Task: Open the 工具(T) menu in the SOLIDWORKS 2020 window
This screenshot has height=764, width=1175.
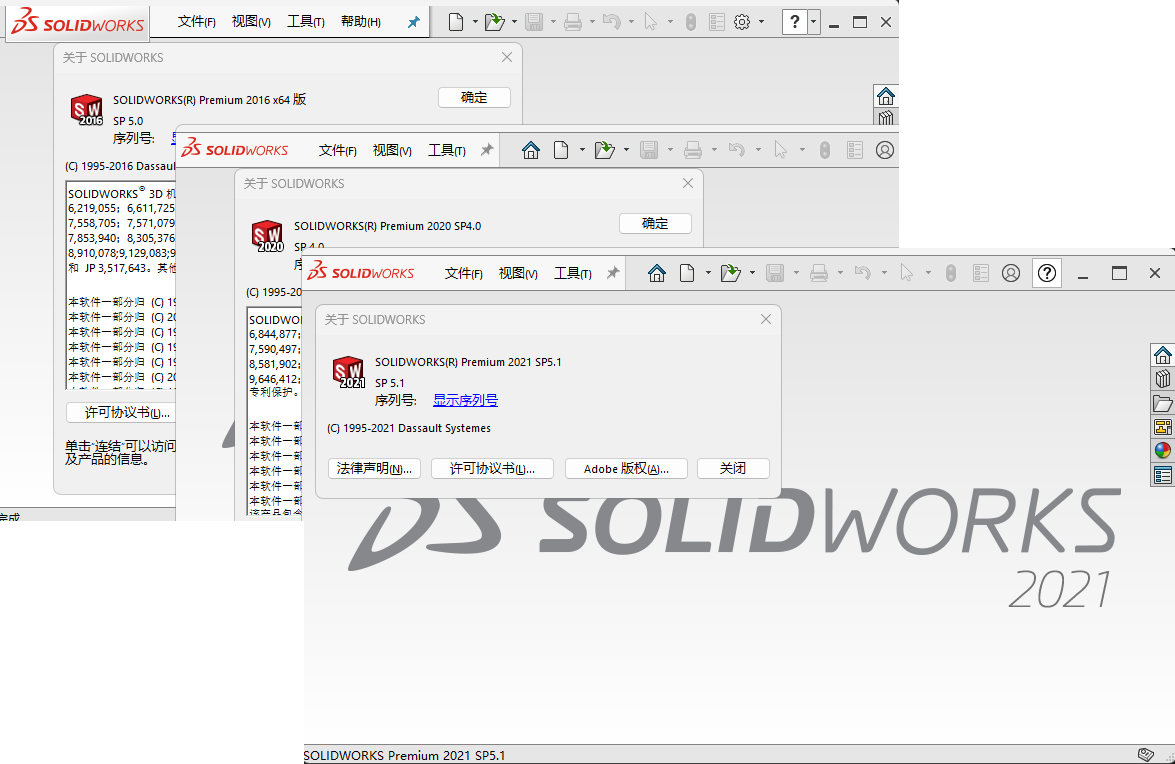Action: tap(447, 151)
